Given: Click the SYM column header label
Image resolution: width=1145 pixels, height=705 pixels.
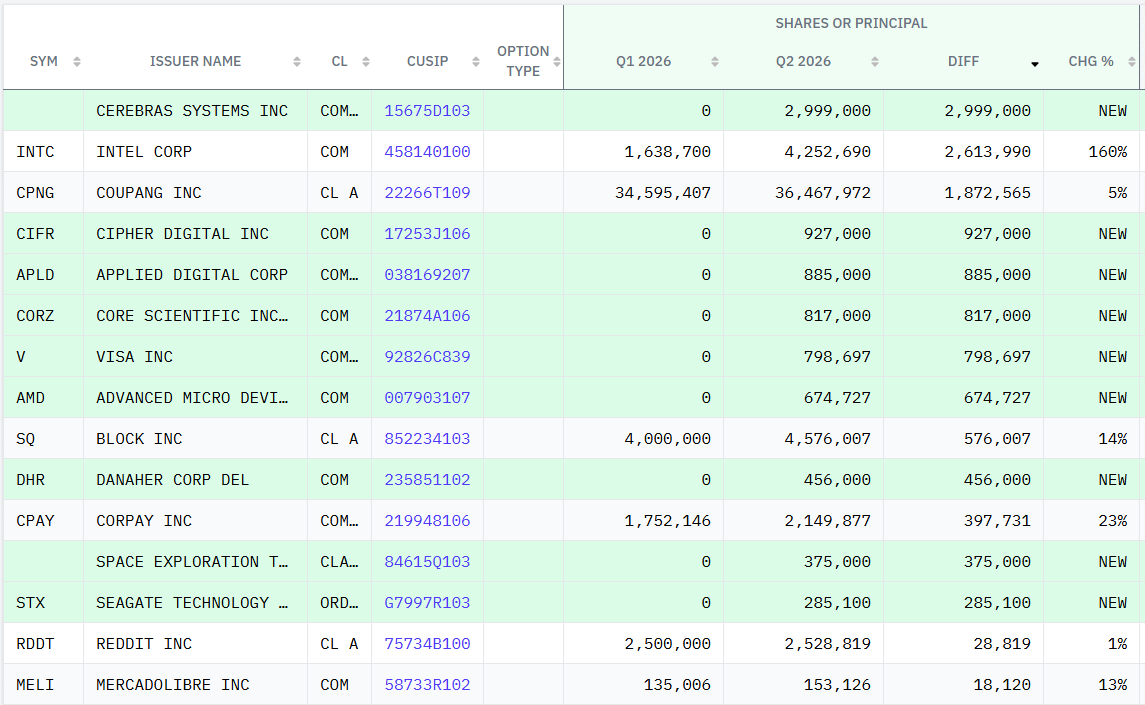Looking at the screenshot, I should click(44, 61).
